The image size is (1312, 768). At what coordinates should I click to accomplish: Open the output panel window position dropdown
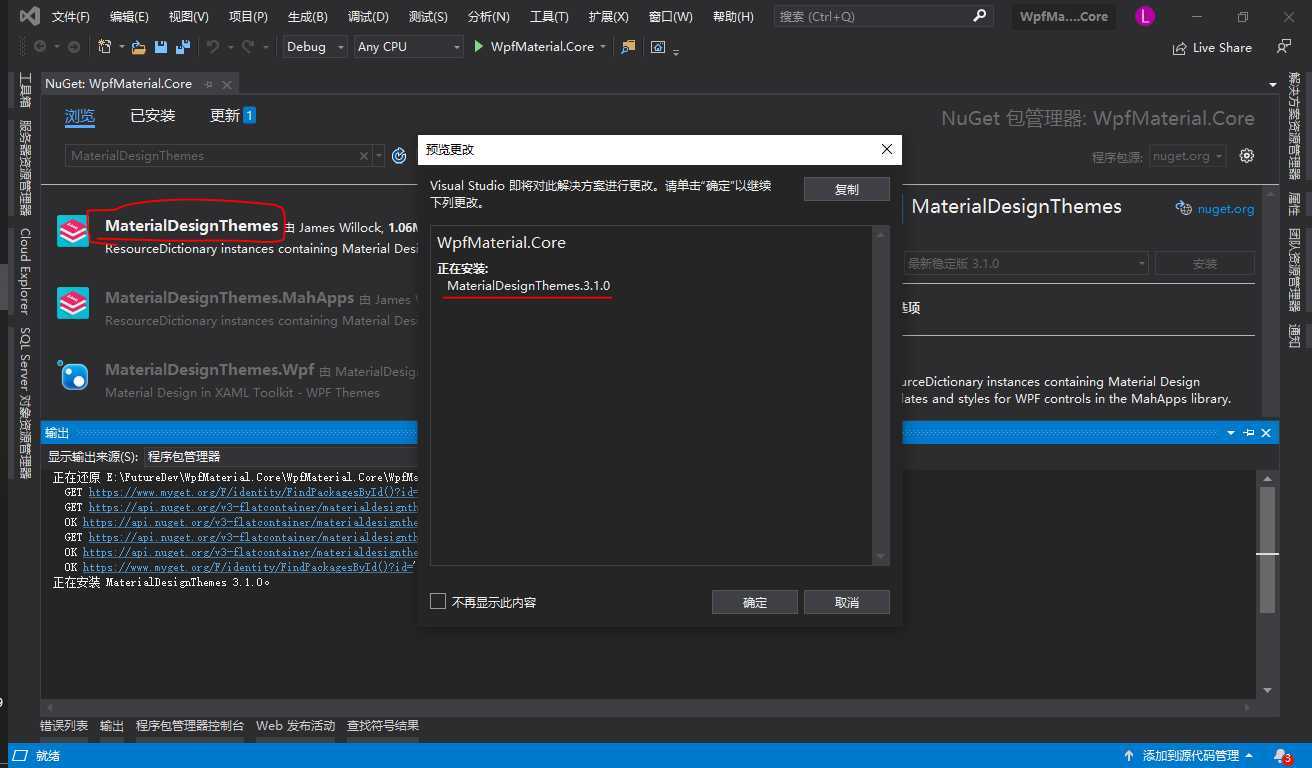[1231, 433]
